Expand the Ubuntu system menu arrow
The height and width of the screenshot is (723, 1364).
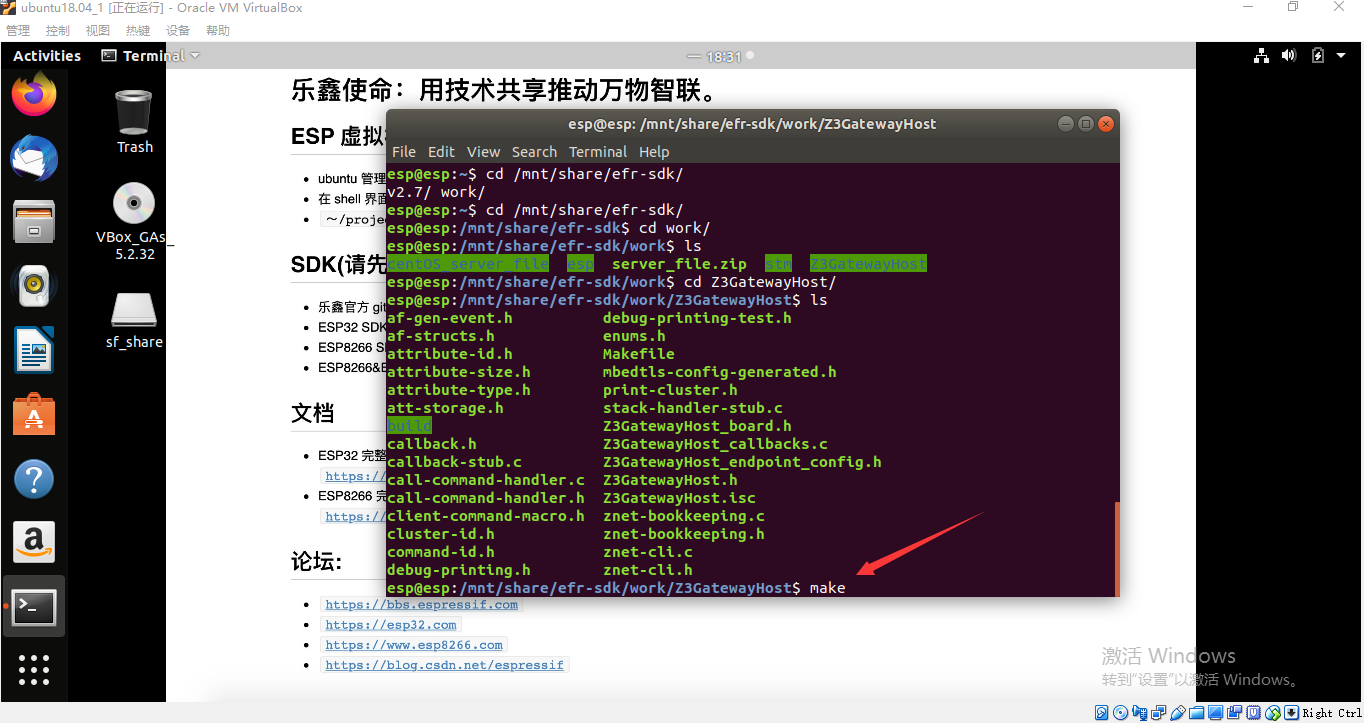click(x=1341, y=56)
